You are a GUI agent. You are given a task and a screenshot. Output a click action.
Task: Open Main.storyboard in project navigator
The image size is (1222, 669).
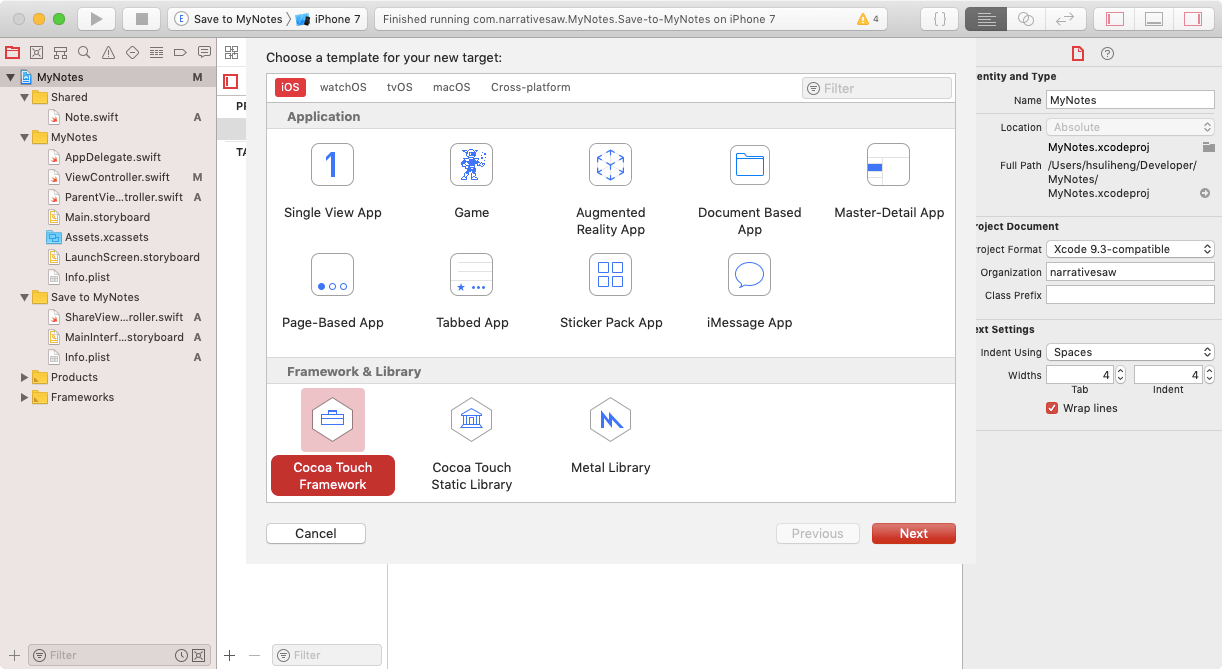tap(108, 217)
